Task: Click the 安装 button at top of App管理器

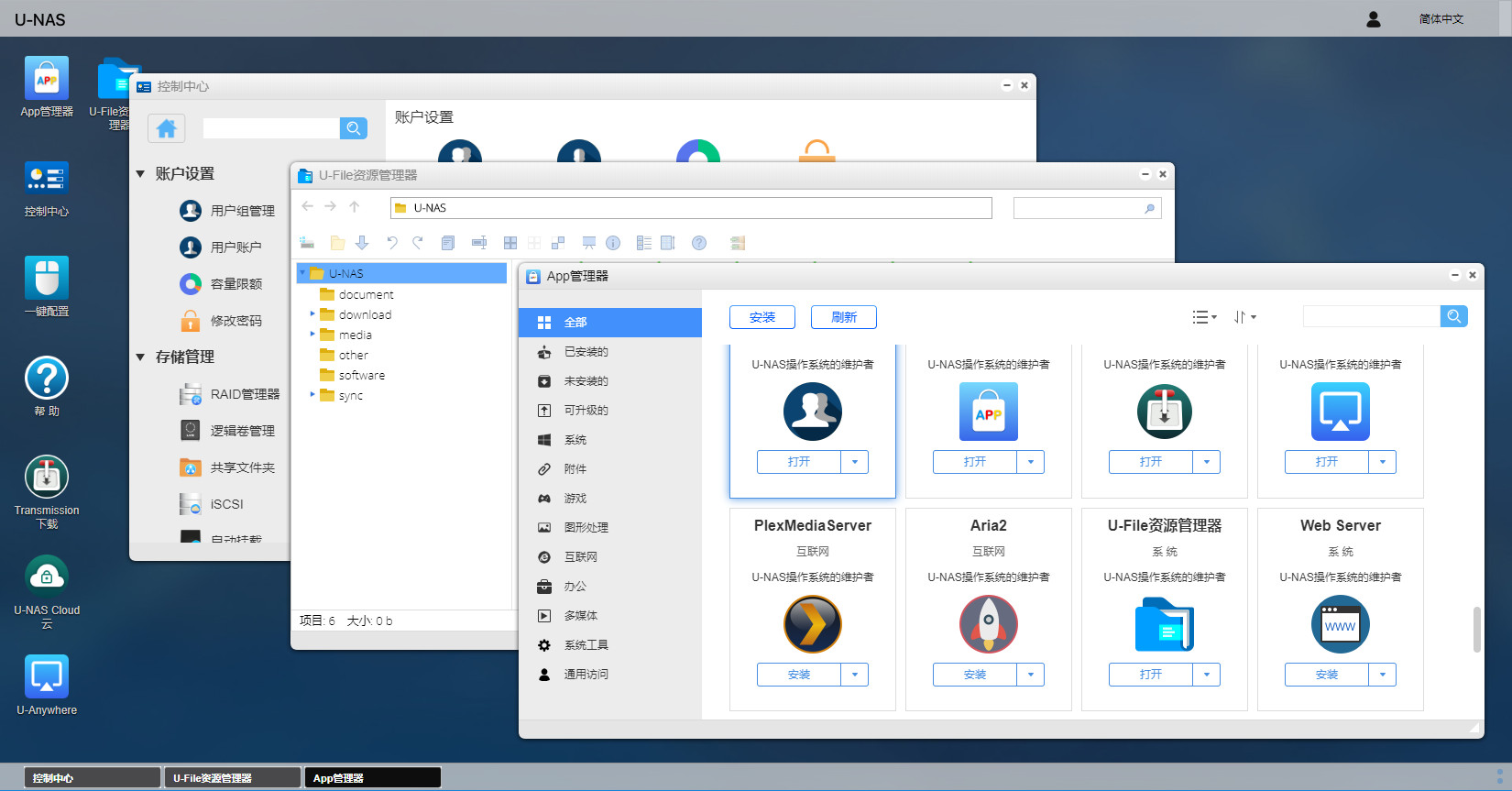Action: [x=762, y=317]
